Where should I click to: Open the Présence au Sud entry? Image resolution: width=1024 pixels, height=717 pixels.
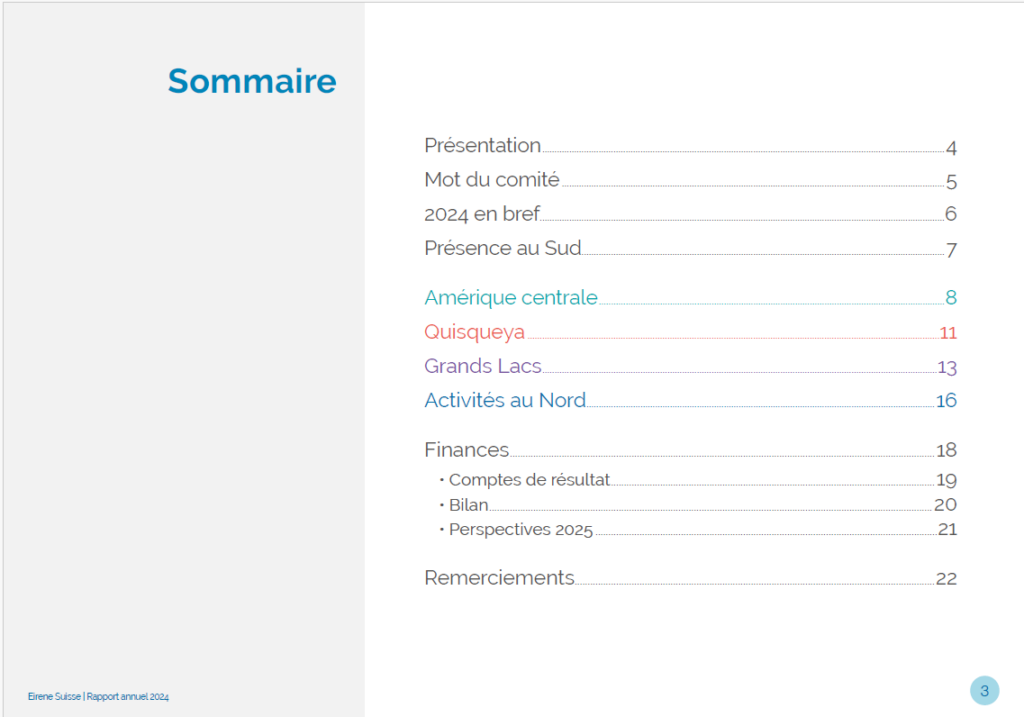click(503, 247)
